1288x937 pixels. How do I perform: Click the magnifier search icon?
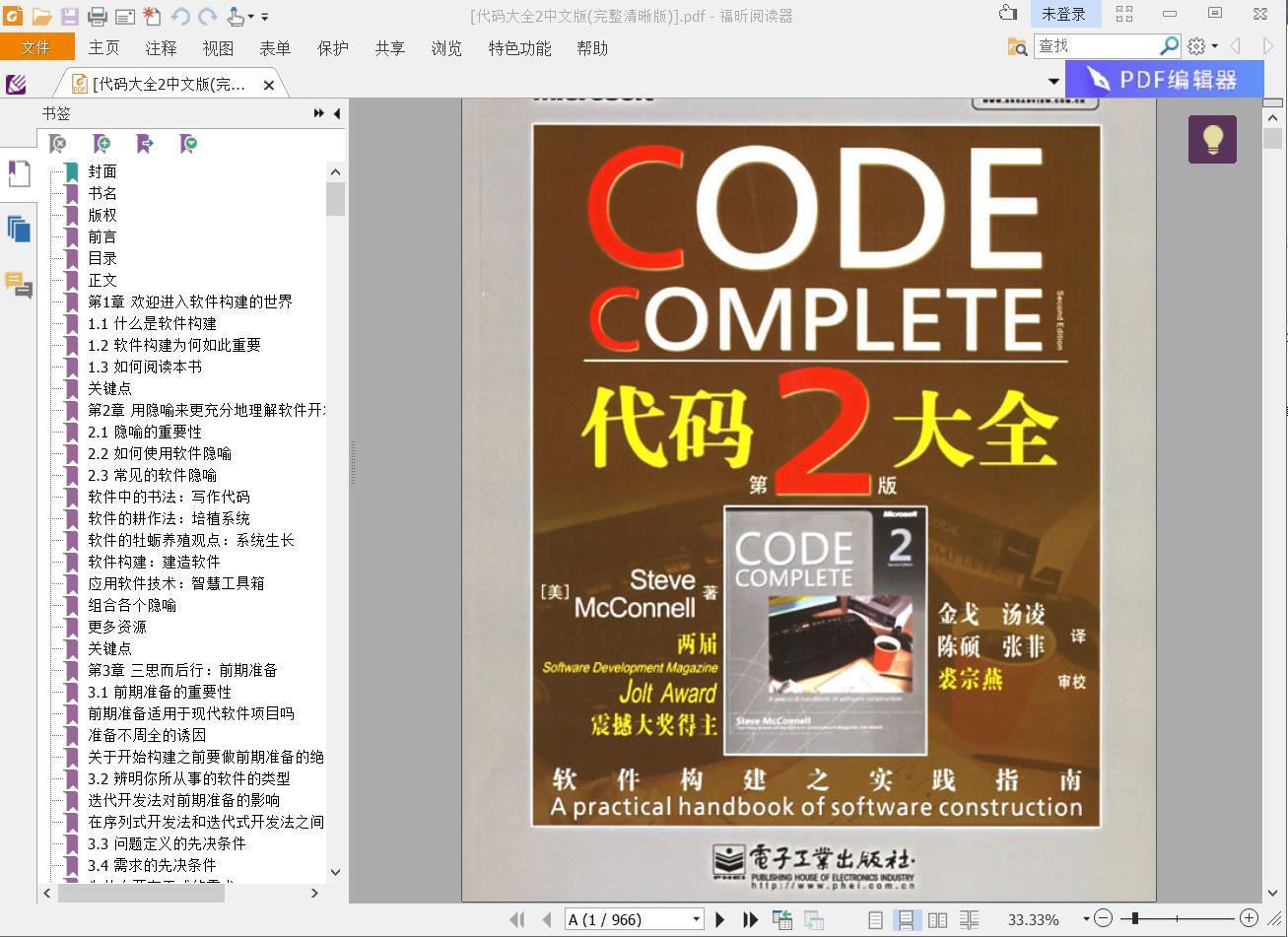coord(1169,46)
